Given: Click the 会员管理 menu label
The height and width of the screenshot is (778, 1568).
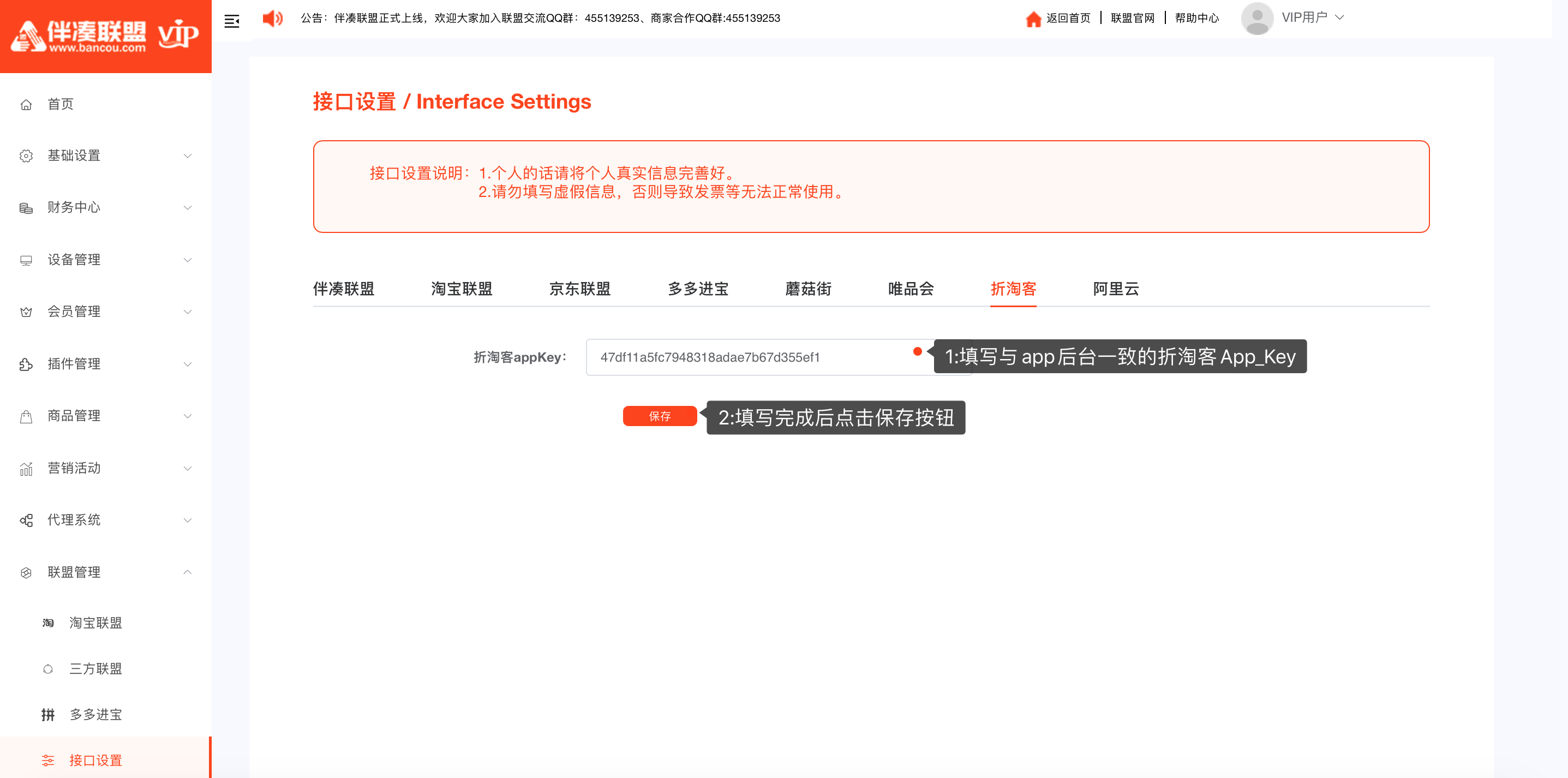Looking at the screenshot, I should [x=74, y=312].
